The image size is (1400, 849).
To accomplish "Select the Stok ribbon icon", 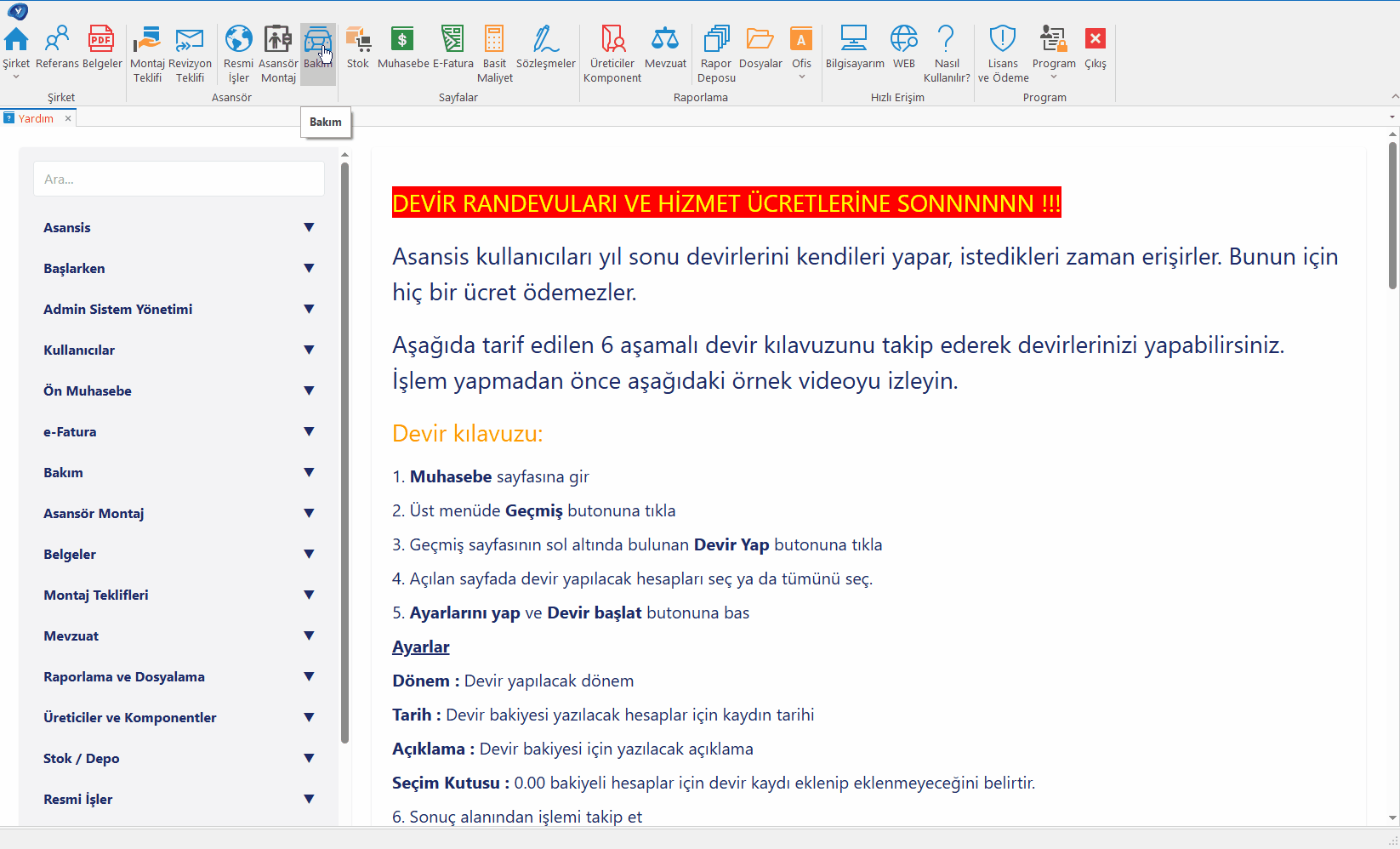I will click(x=358, y=40).
